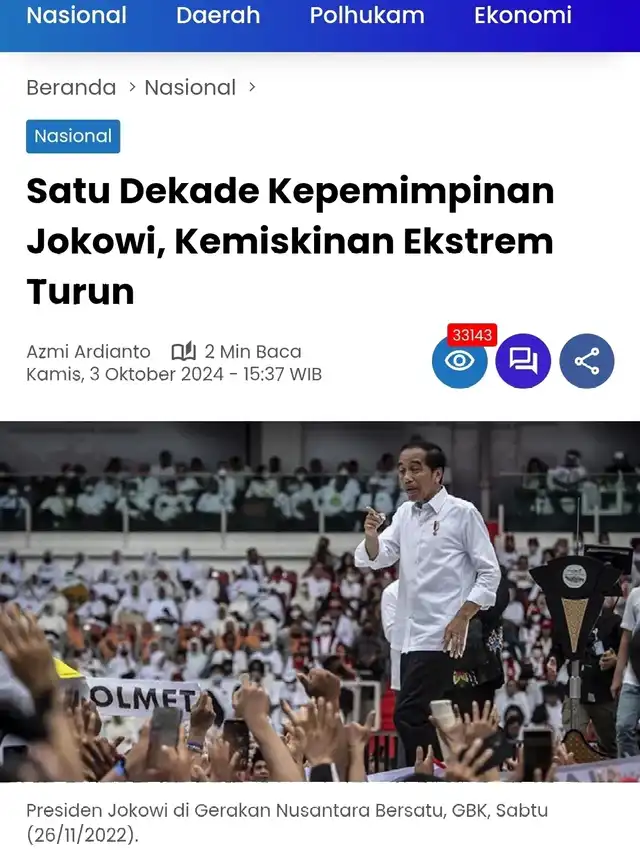
Task: Click the photo caption text
Action: click(x=287, y=822)
